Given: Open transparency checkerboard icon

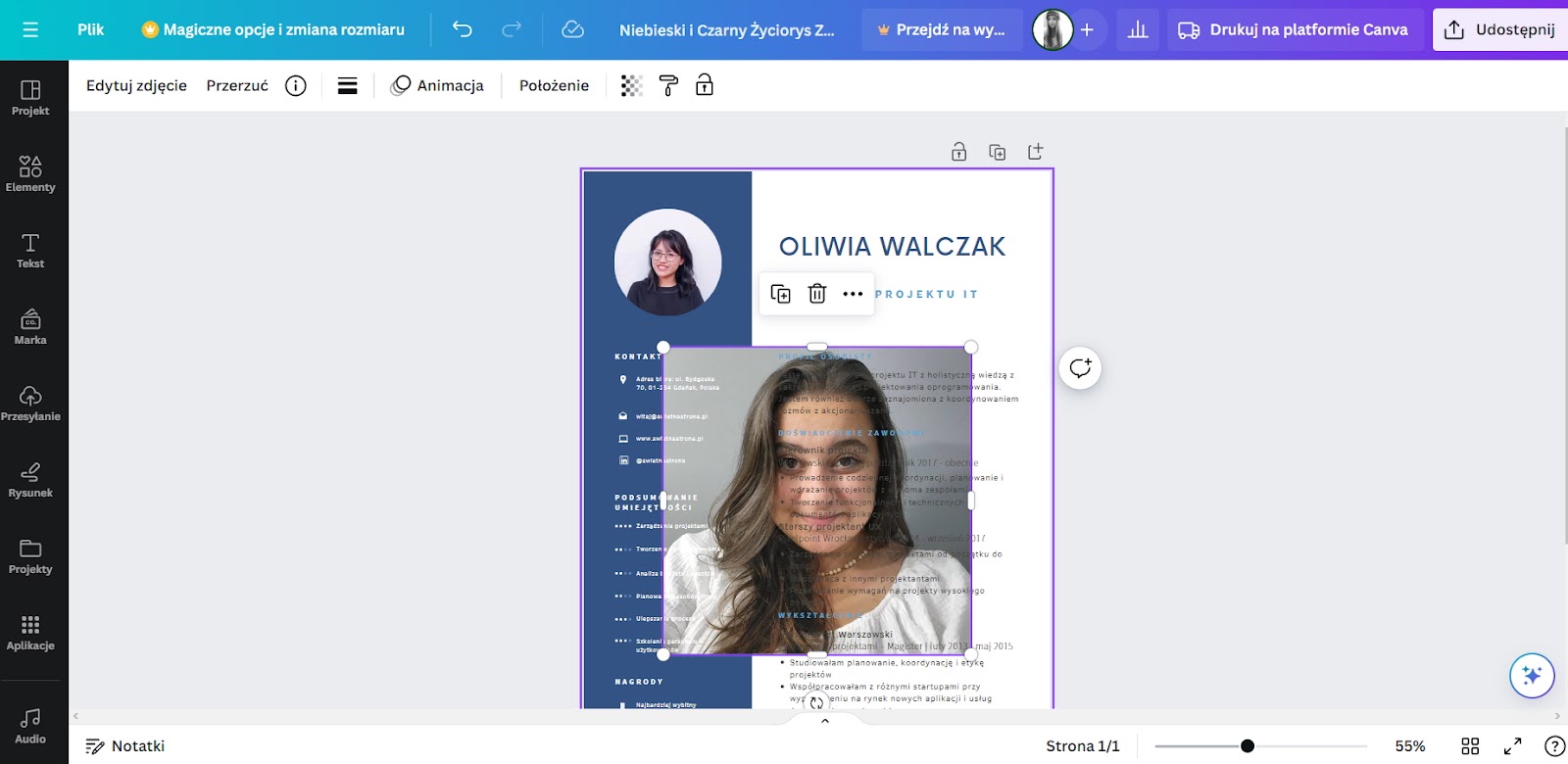Looking at the screenshot, I should tap(632, 85).
